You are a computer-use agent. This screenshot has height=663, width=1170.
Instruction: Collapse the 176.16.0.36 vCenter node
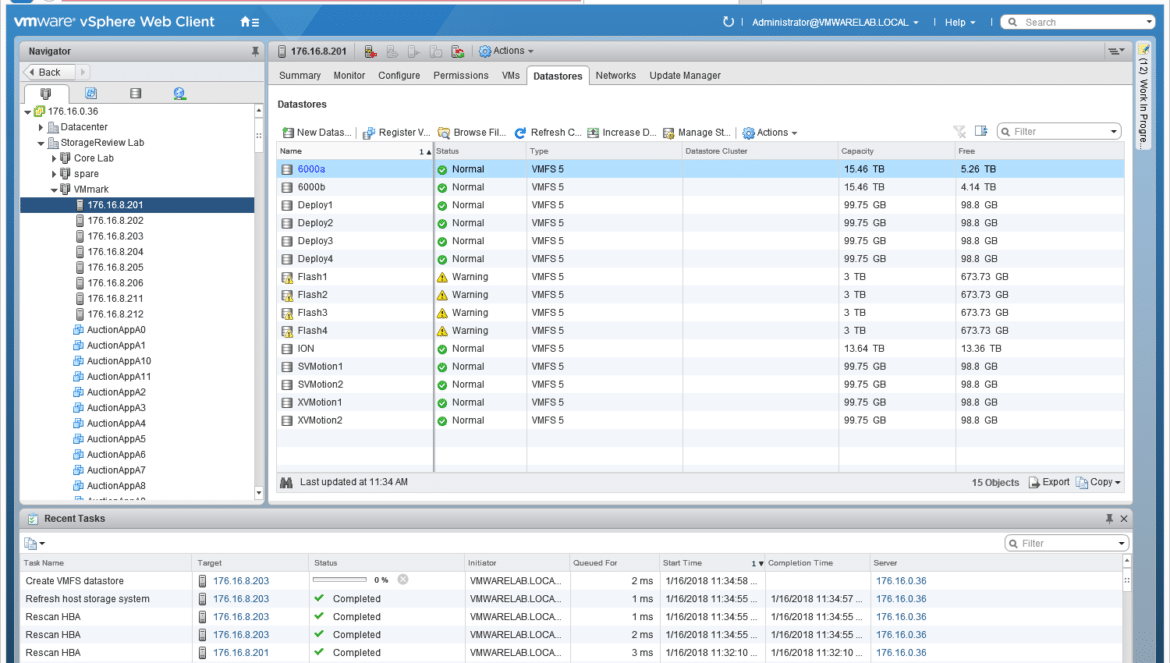28,112
